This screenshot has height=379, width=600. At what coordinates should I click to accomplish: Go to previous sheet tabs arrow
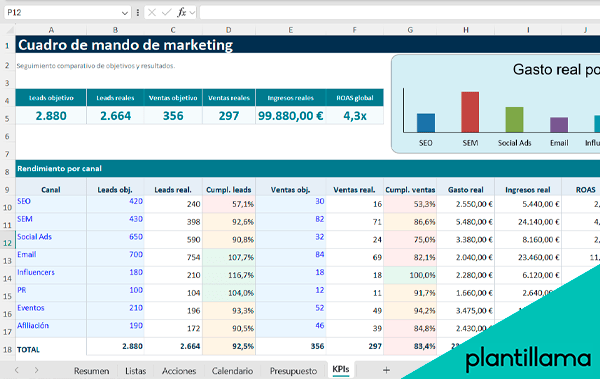click(x=16, y=370)
